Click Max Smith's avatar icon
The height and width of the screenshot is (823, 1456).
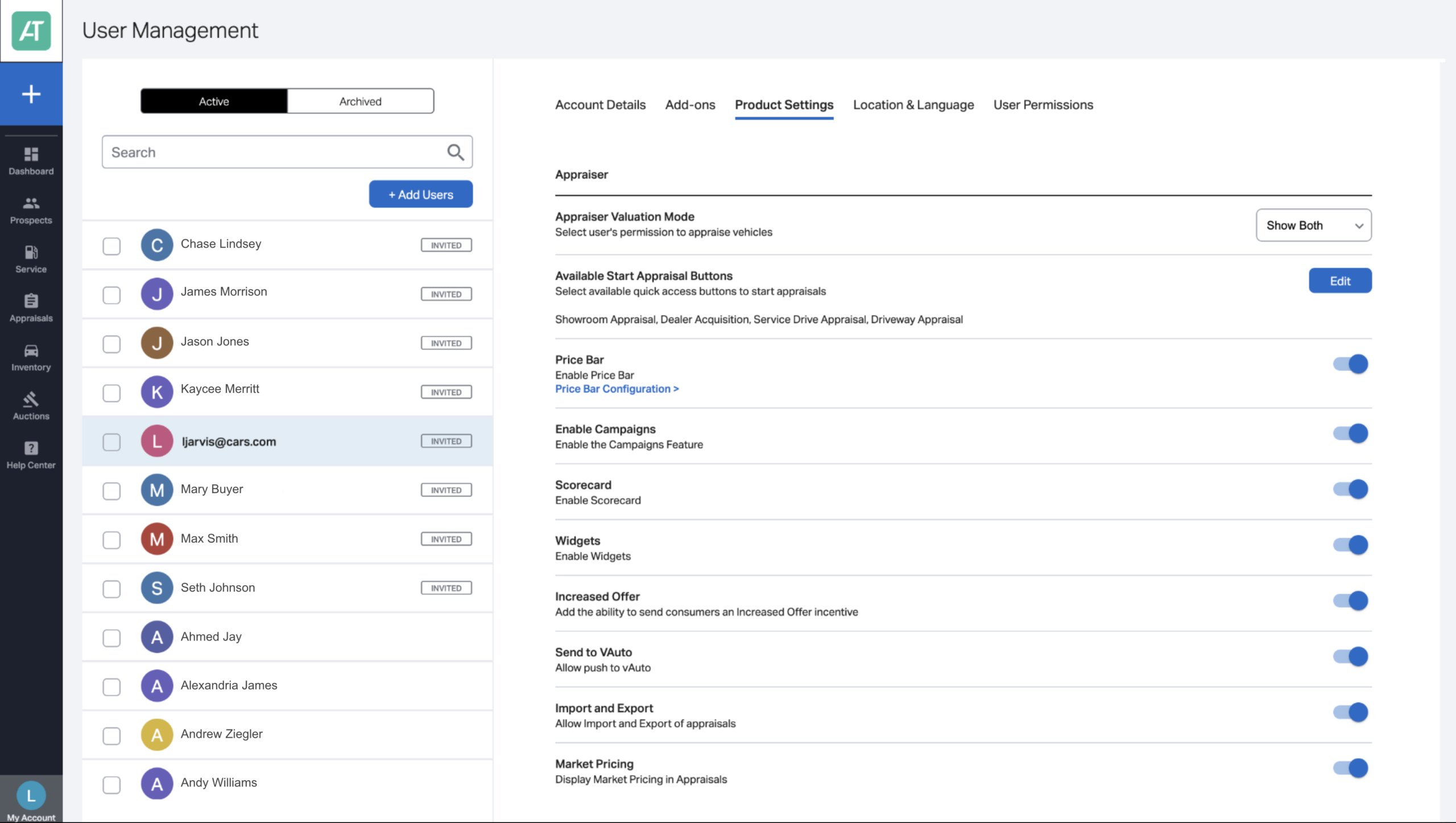157,539
